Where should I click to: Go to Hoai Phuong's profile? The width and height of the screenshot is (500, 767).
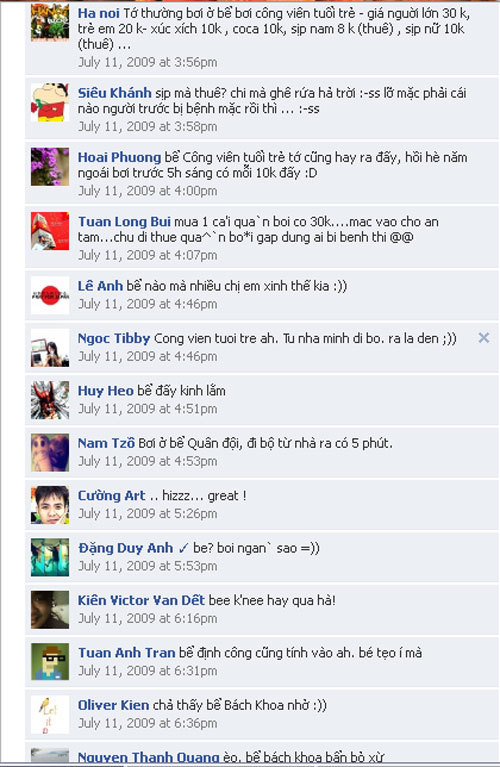119,158
